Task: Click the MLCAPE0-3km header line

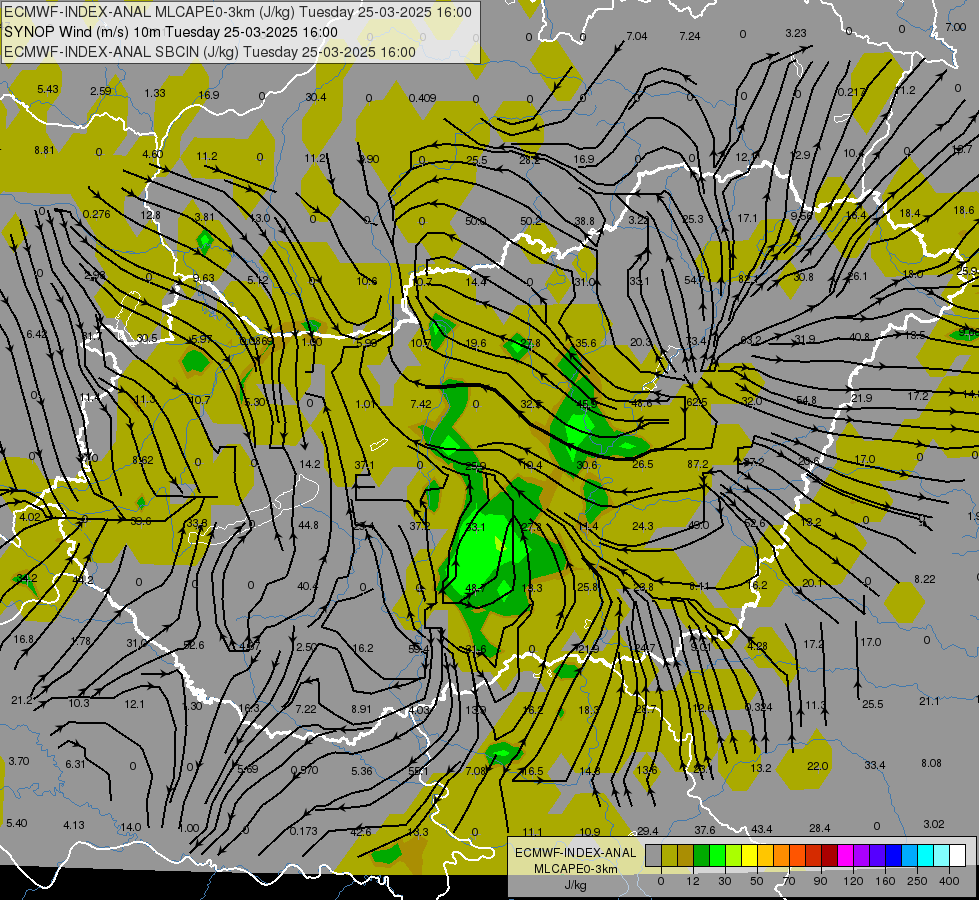Action: click(x=238, y=12)
